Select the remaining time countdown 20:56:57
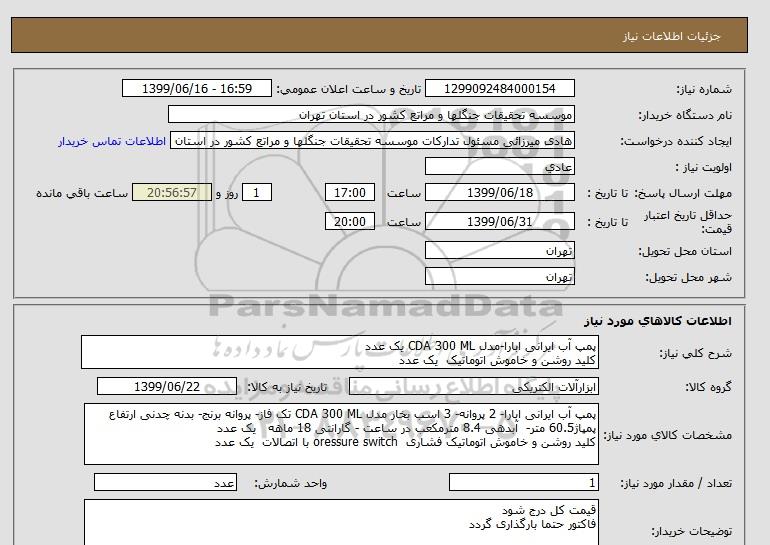This screenshot has height=545, width=770. point(172,192)
